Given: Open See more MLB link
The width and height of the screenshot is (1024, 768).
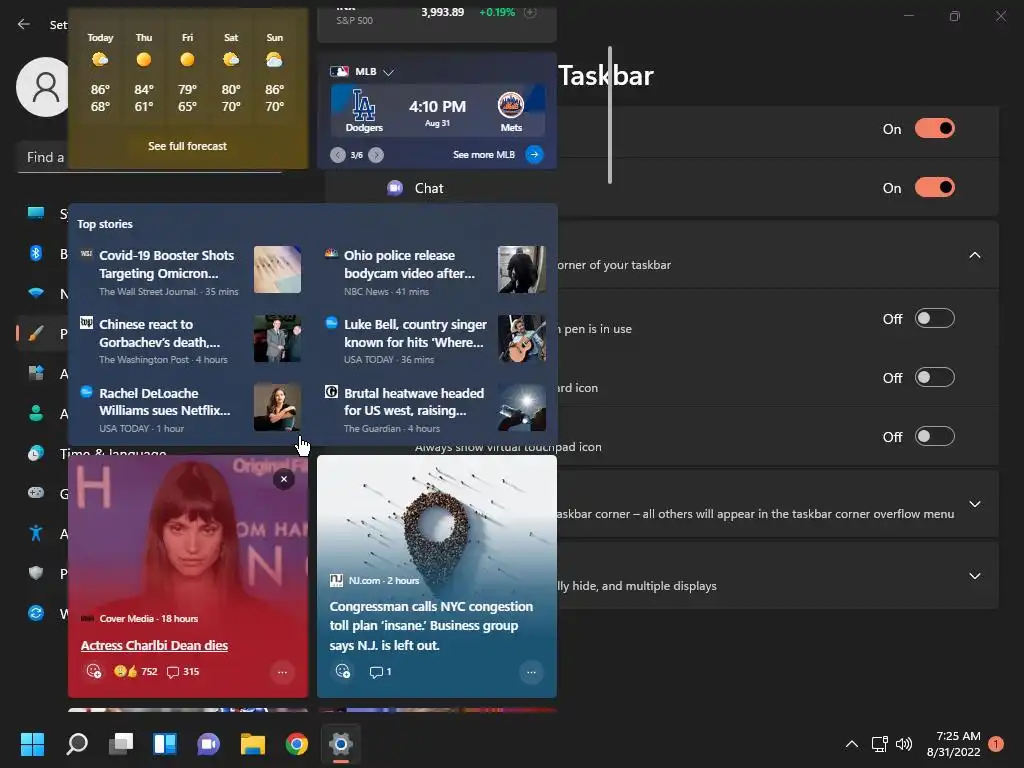Looking at the screenshot, I should point(484,155).
